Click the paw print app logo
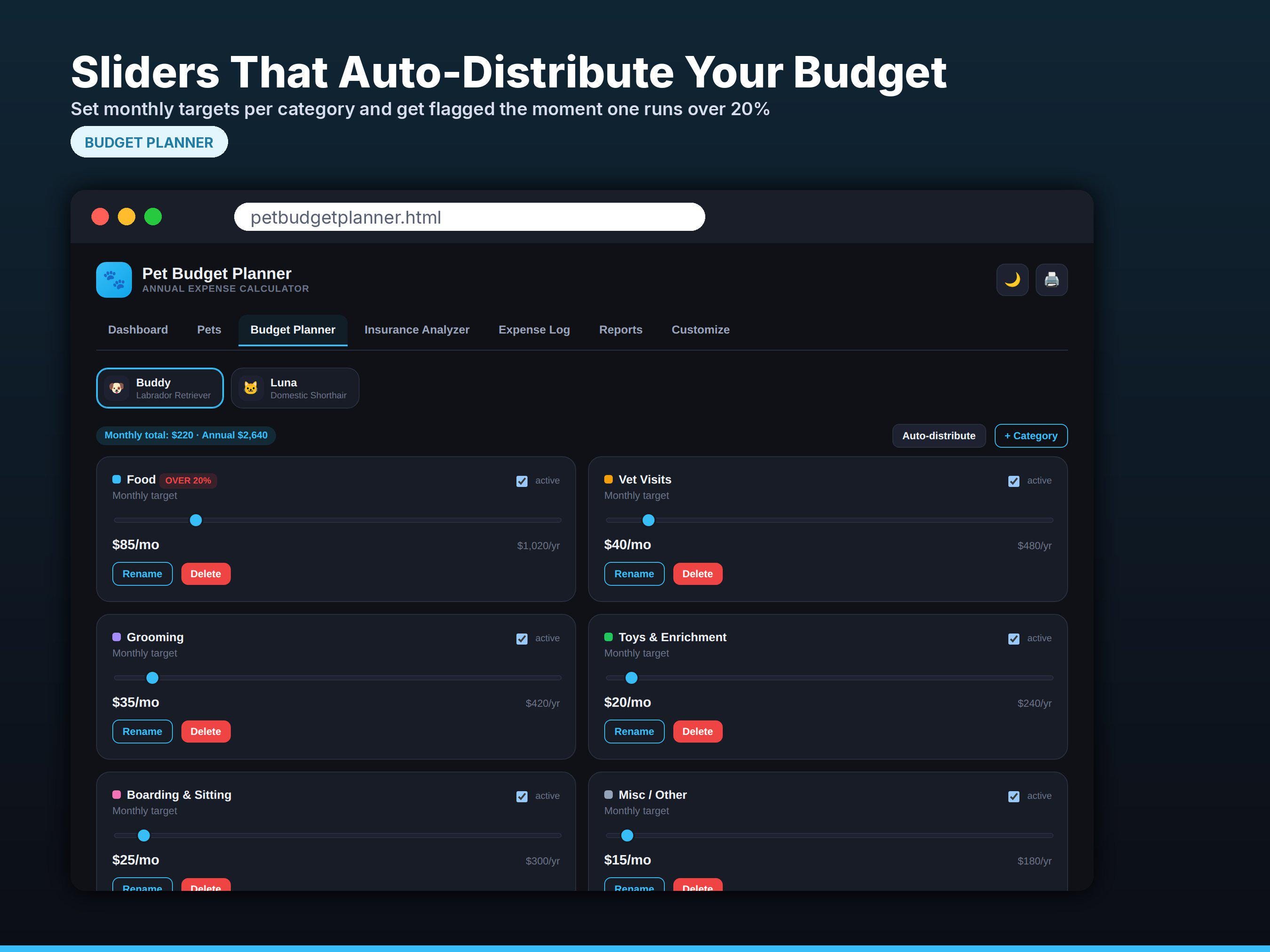 pos(114,279)
